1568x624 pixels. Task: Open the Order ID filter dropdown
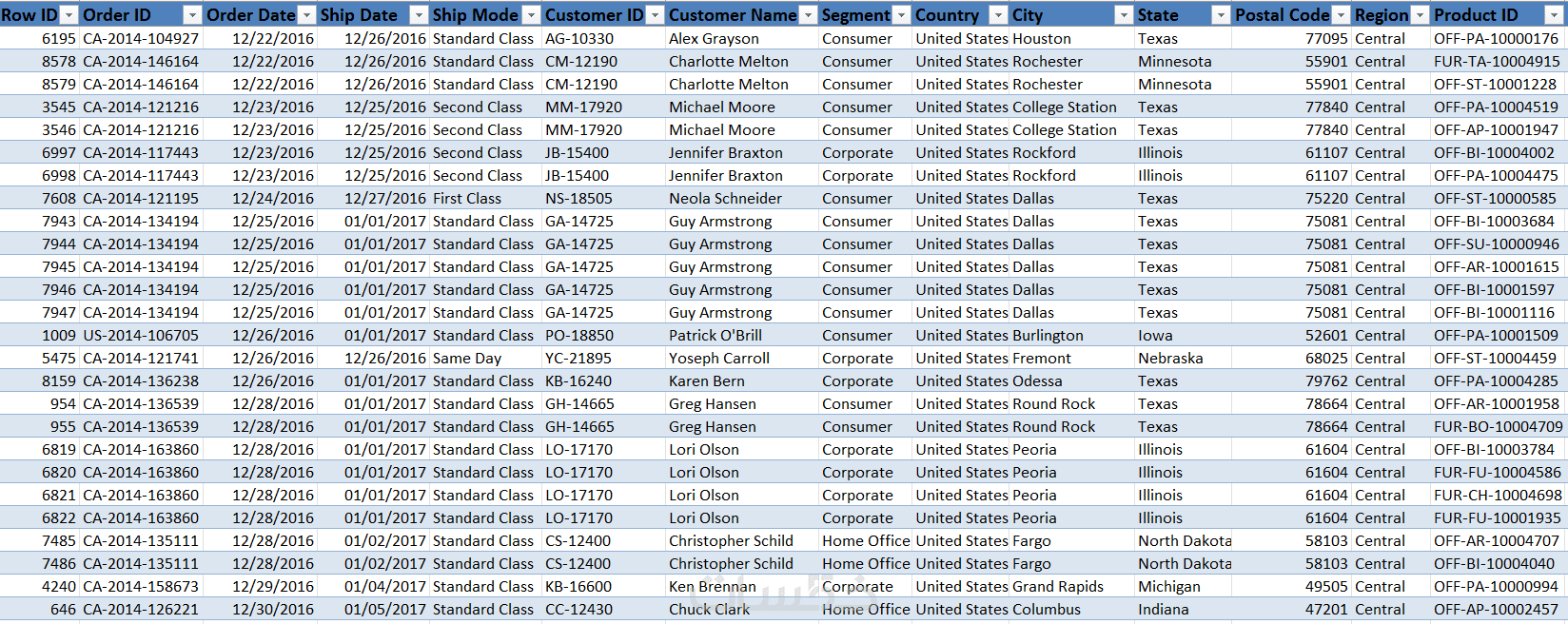(x=192, y=15)
